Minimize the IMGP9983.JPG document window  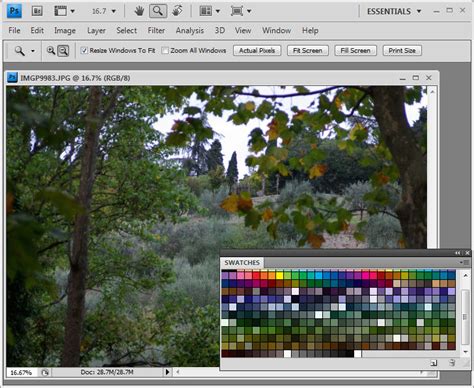403,79
